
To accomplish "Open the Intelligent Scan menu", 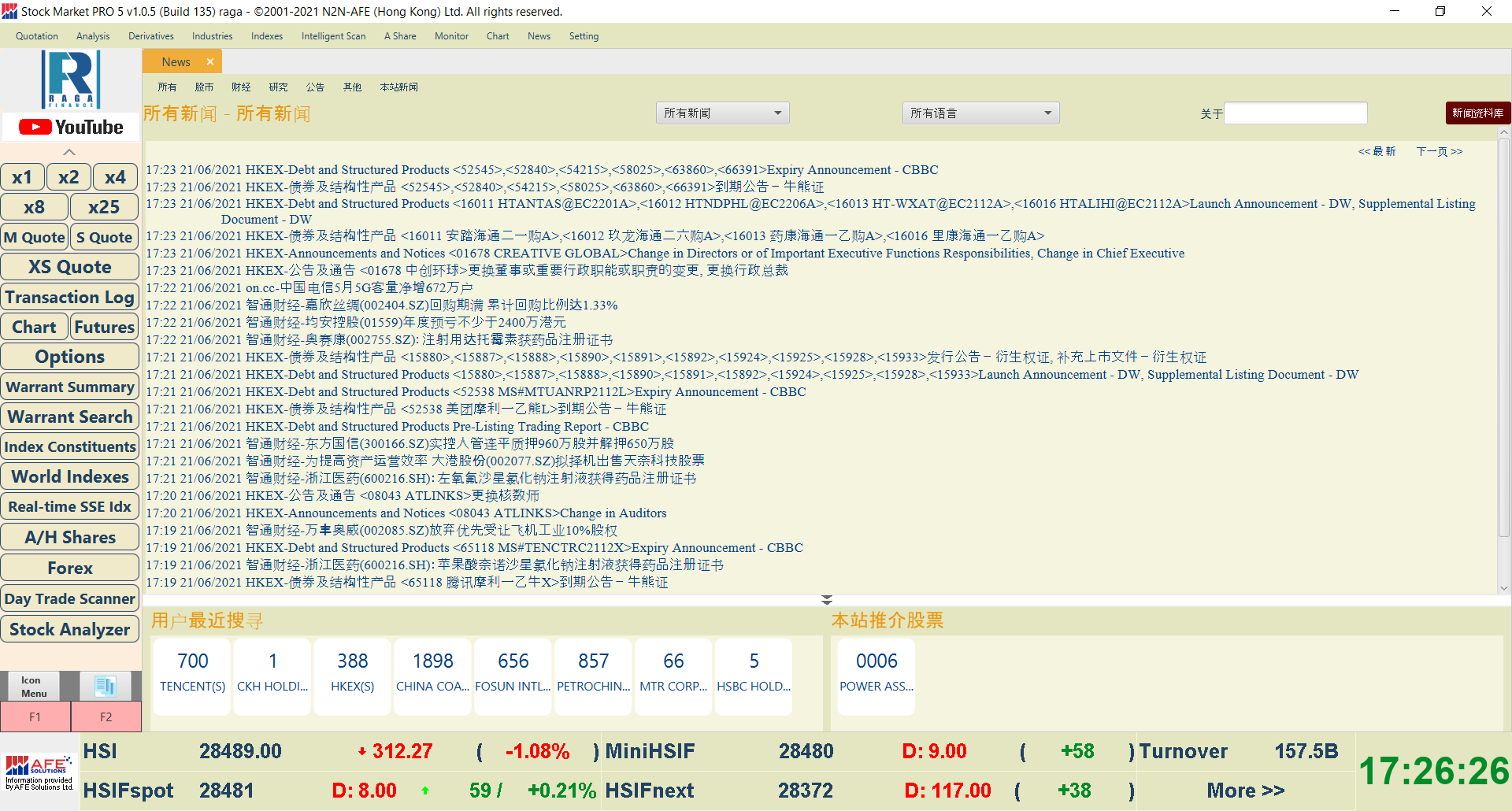I will 333,36.
